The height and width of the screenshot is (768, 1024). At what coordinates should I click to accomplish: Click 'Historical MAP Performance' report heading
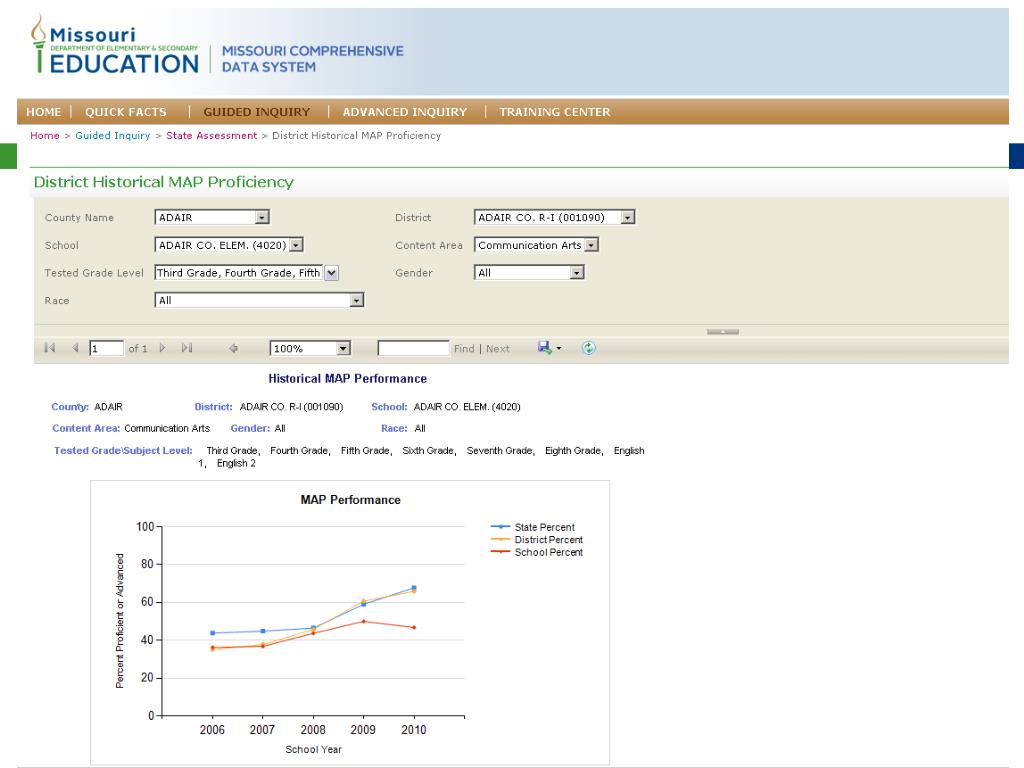pos(347,379)
